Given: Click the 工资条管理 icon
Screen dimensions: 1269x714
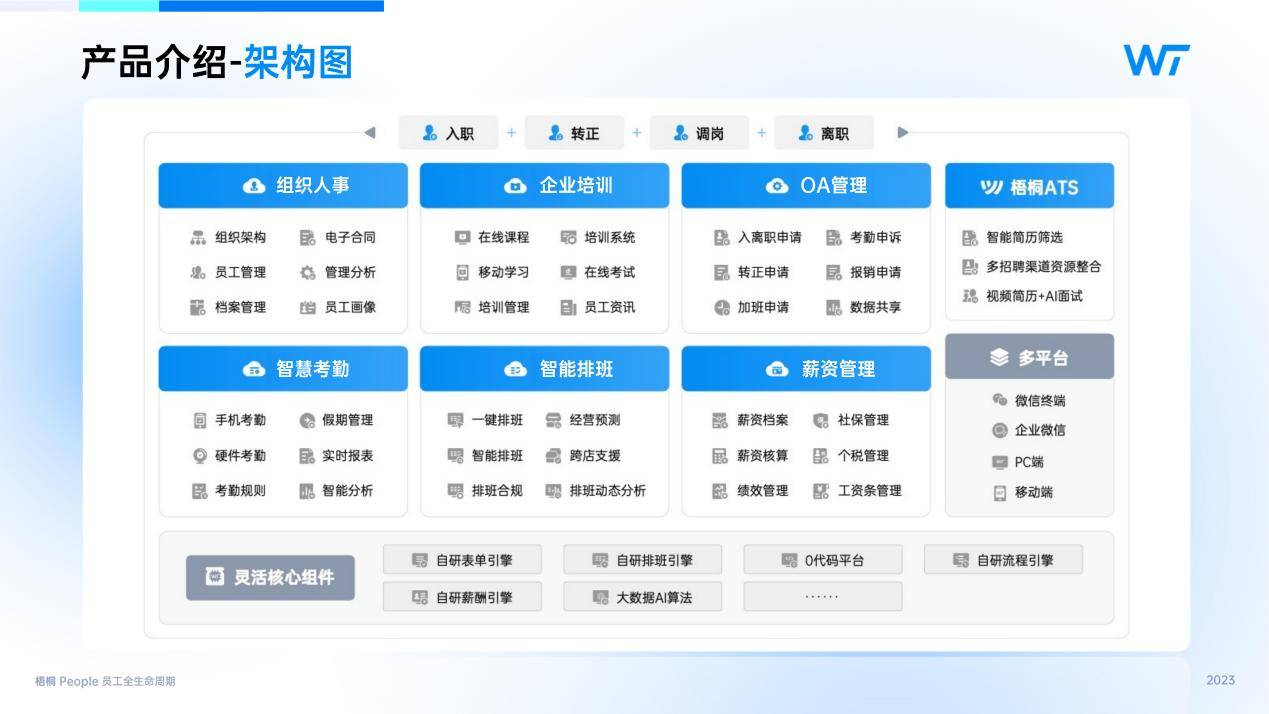Looking at the screenshot, I should [x=821, y=491].
